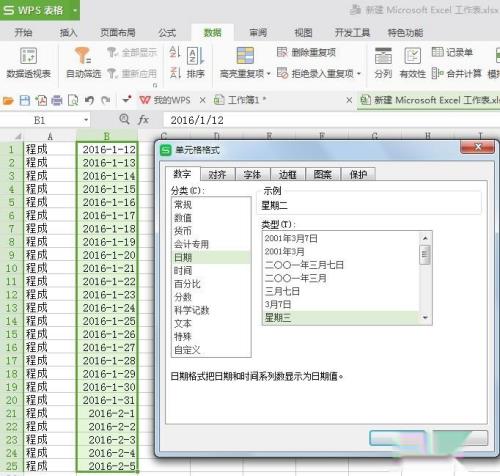Switch to 保护 tab in format dialog
Viewport: 500px width, 476px height.
coord(358,174)
